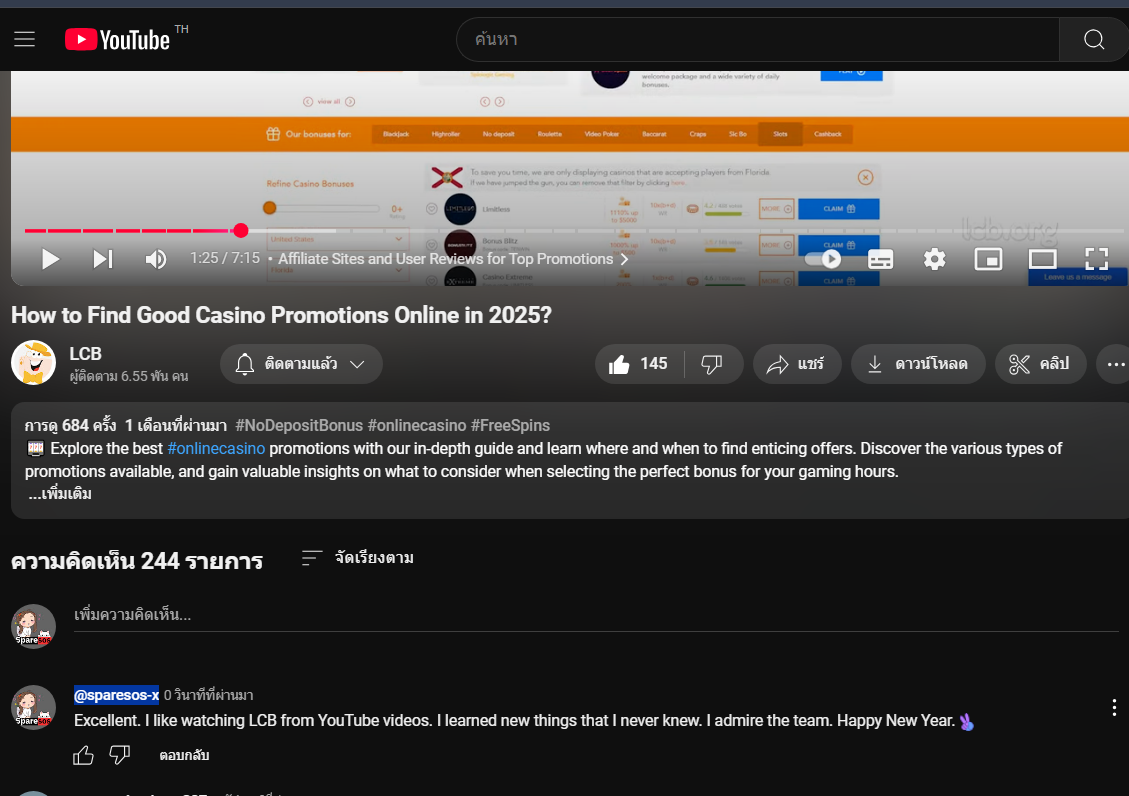
Task: Click the #onlinecasino hashtag above description
Action: coord(417,425)
